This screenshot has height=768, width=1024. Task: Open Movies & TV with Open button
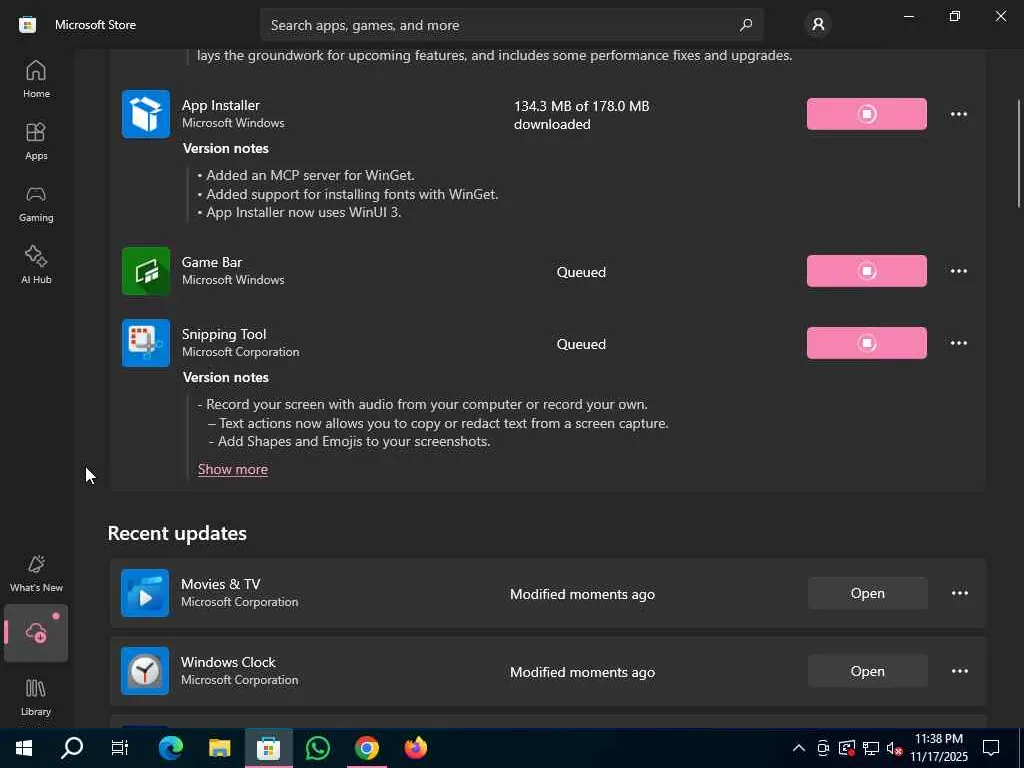pos(867,593)
